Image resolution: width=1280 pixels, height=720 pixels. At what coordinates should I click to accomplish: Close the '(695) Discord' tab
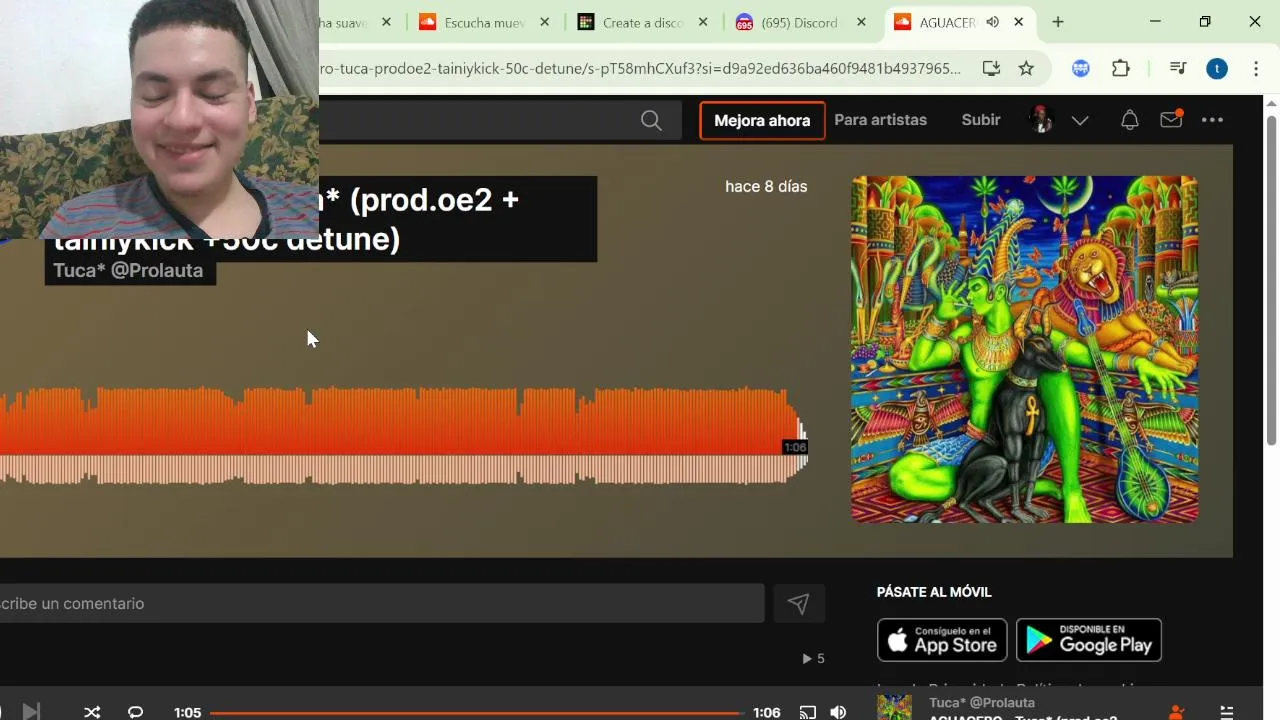click(x=861, y=22)
